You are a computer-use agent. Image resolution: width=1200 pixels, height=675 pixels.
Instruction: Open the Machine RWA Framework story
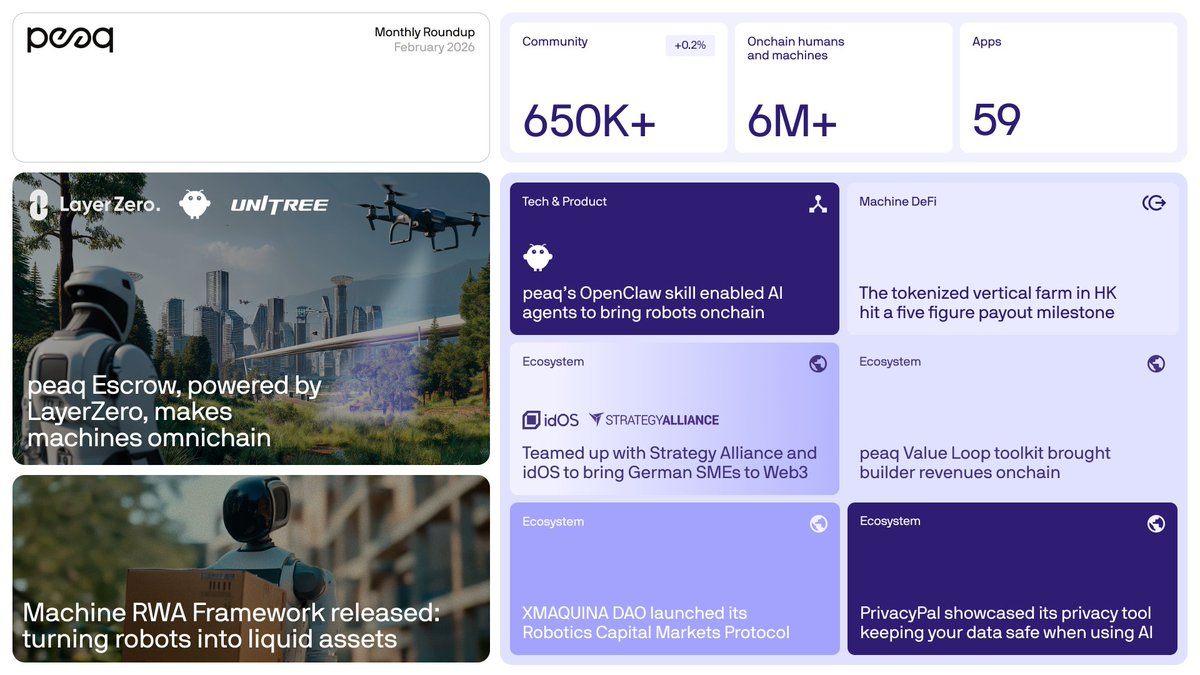(x=251, y=569)
